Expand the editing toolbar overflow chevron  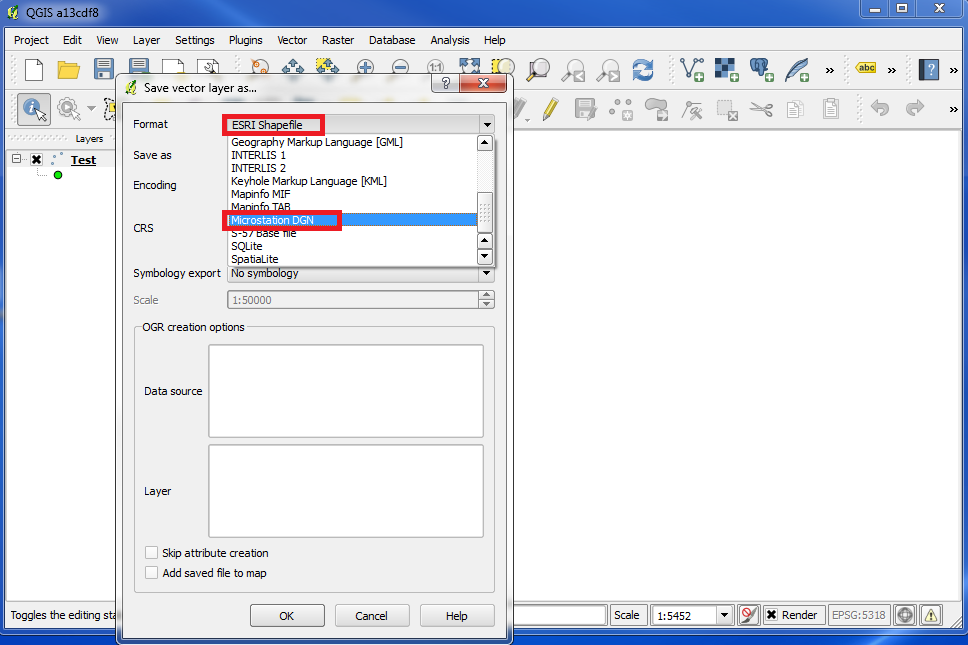pos(953,109)
